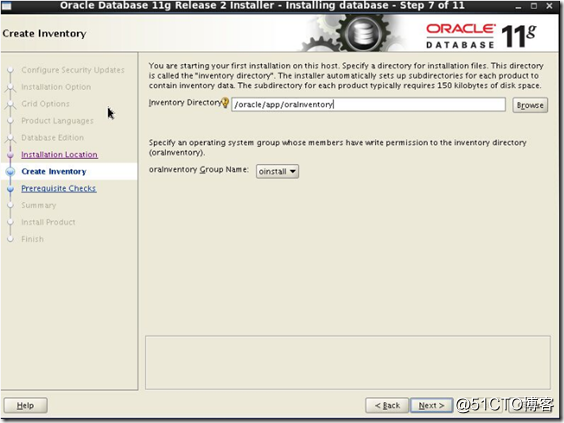Open Help for the installer
Image resolution: width=564 pixels, height=423 pixels.
tap(26, 405)
